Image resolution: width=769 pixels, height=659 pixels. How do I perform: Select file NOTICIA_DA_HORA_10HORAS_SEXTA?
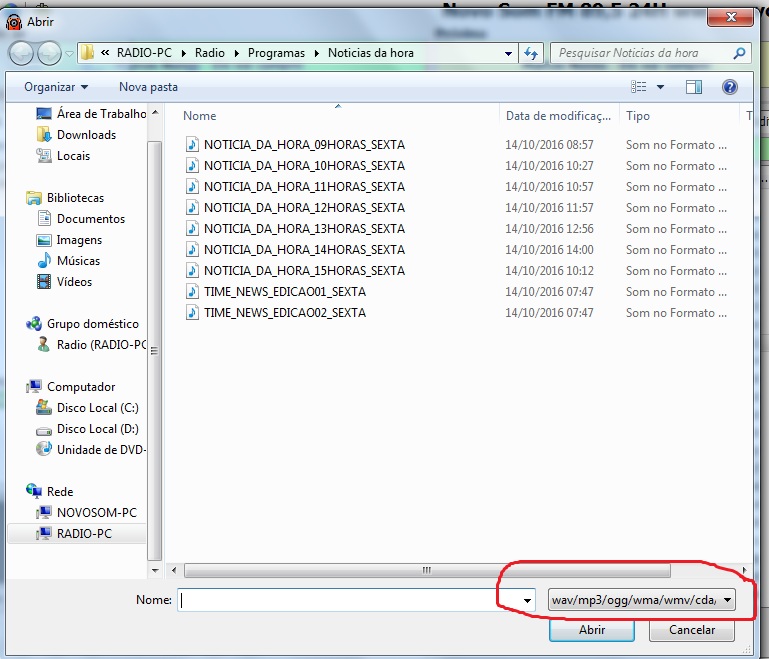(x=304, y=166)
